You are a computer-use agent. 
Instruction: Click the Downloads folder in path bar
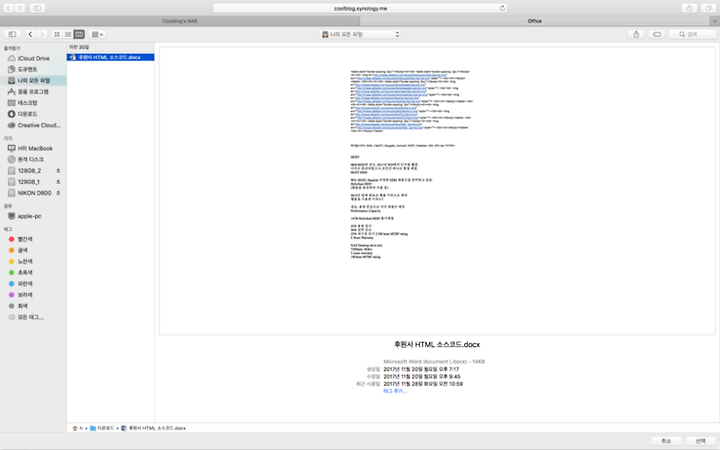tap(102, 428)
